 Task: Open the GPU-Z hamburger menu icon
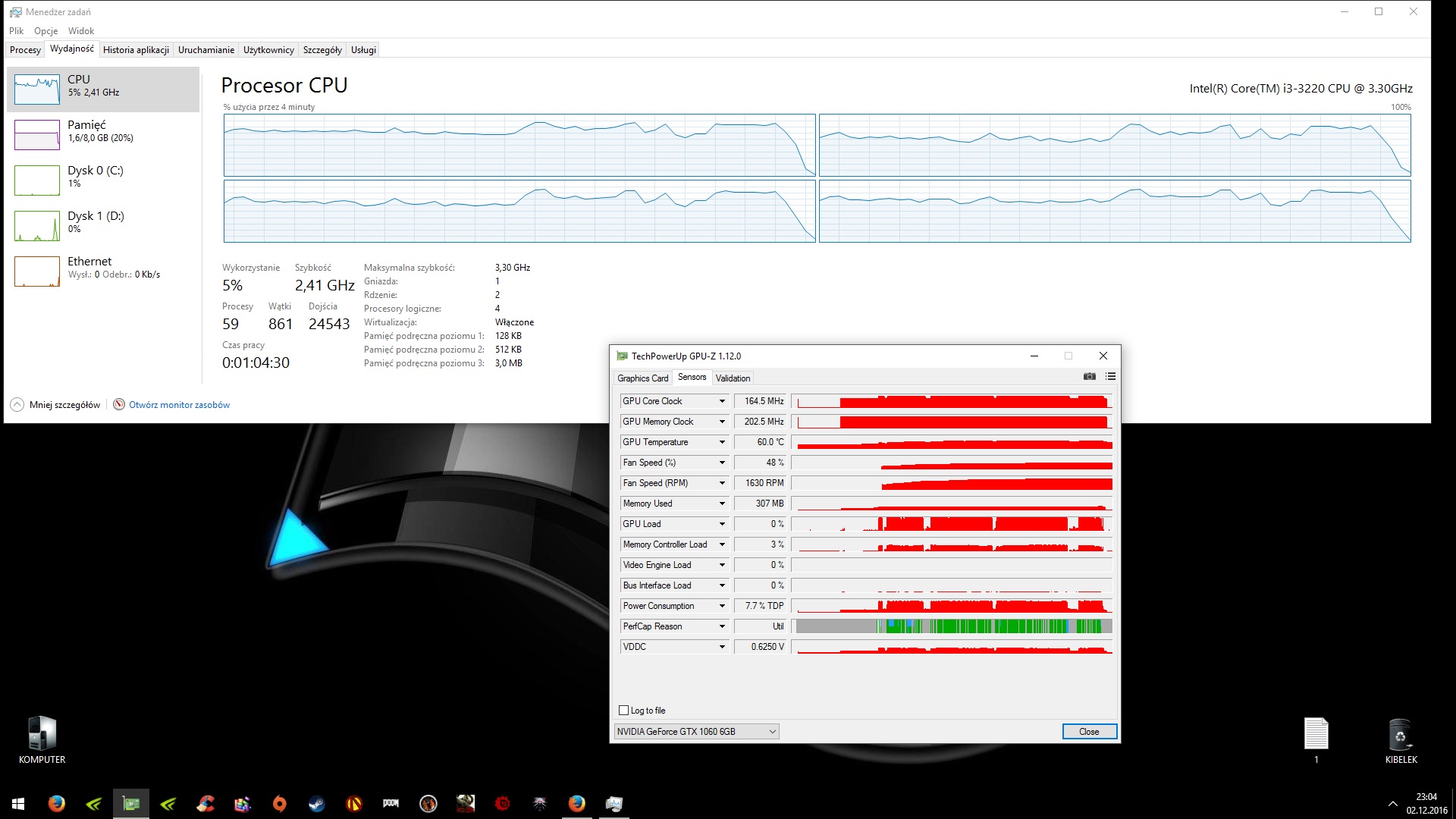[1110, 377]
